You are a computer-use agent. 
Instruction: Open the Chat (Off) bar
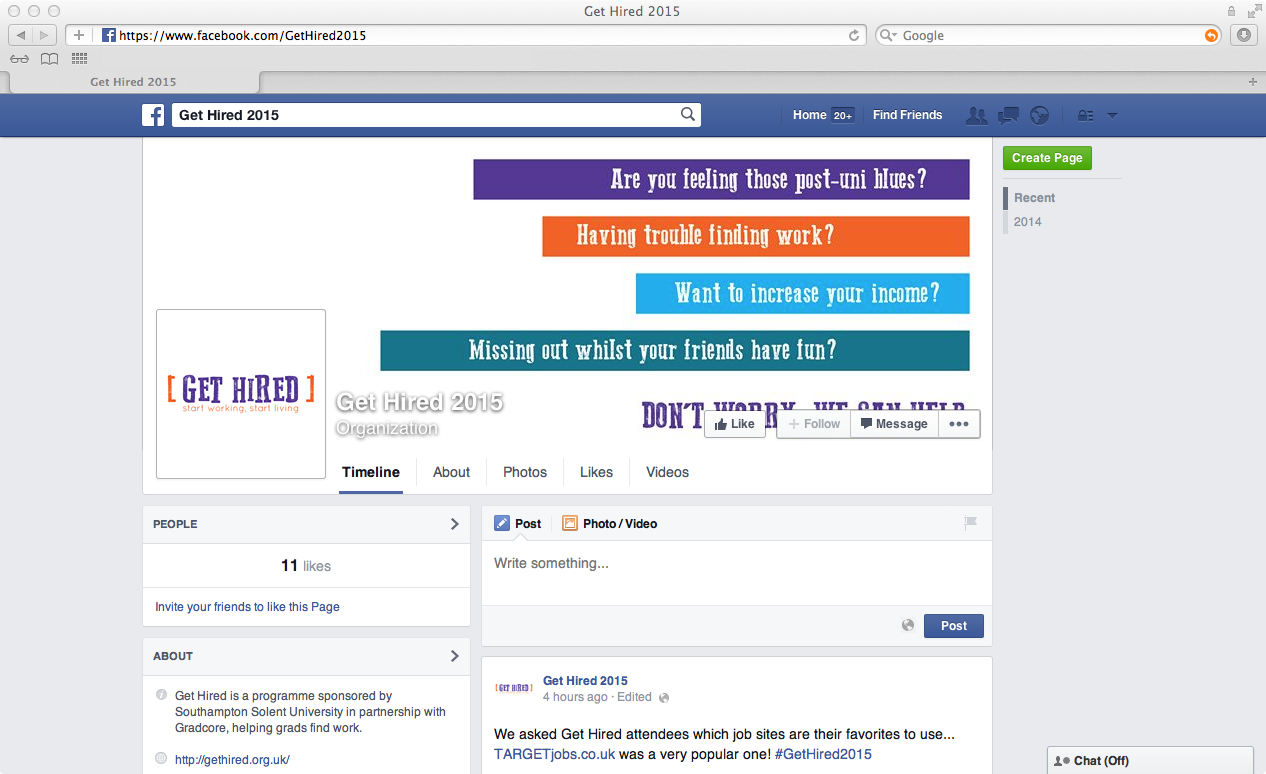(1150, 761)
